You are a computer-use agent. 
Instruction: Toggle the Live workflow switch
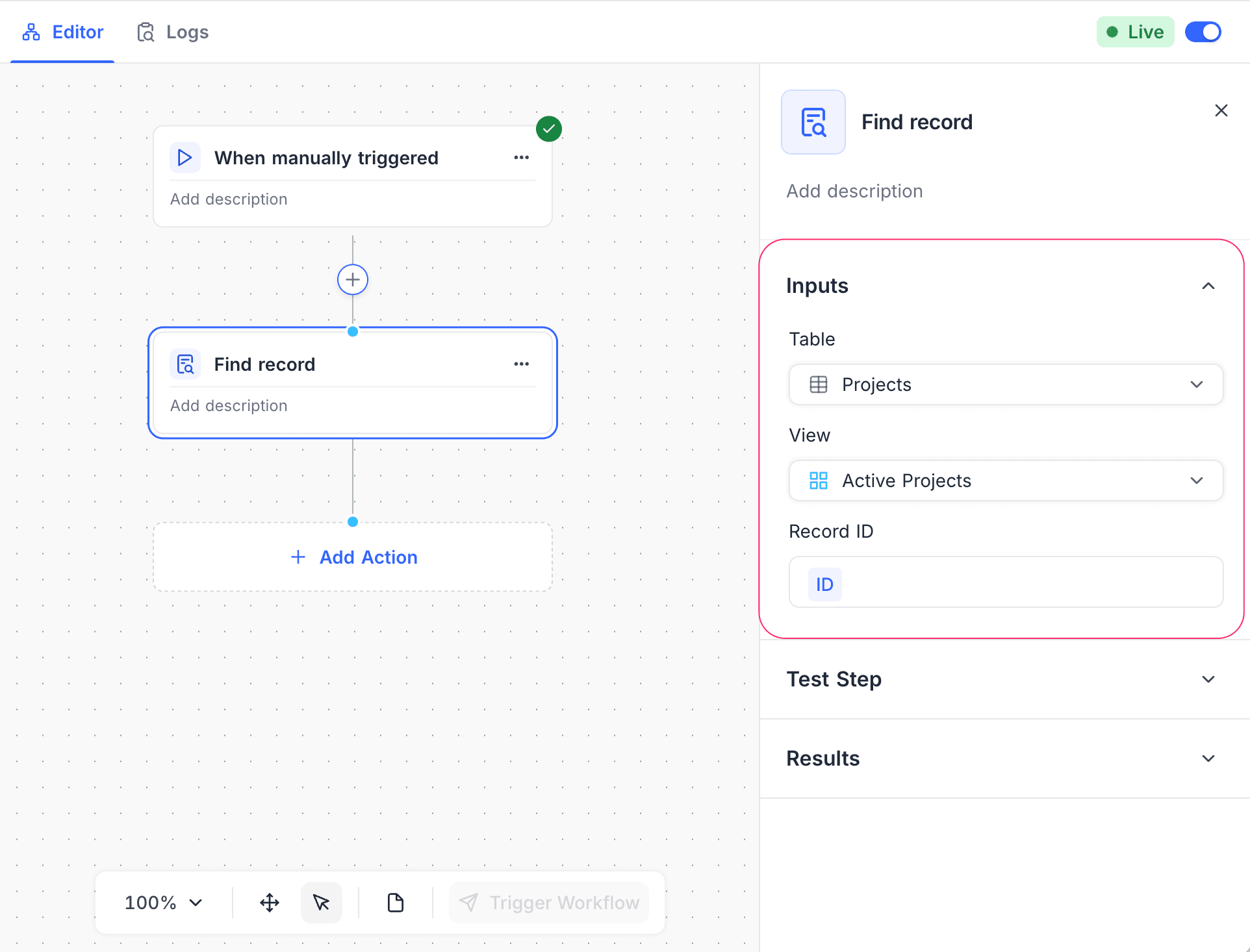click(1203, 31)
